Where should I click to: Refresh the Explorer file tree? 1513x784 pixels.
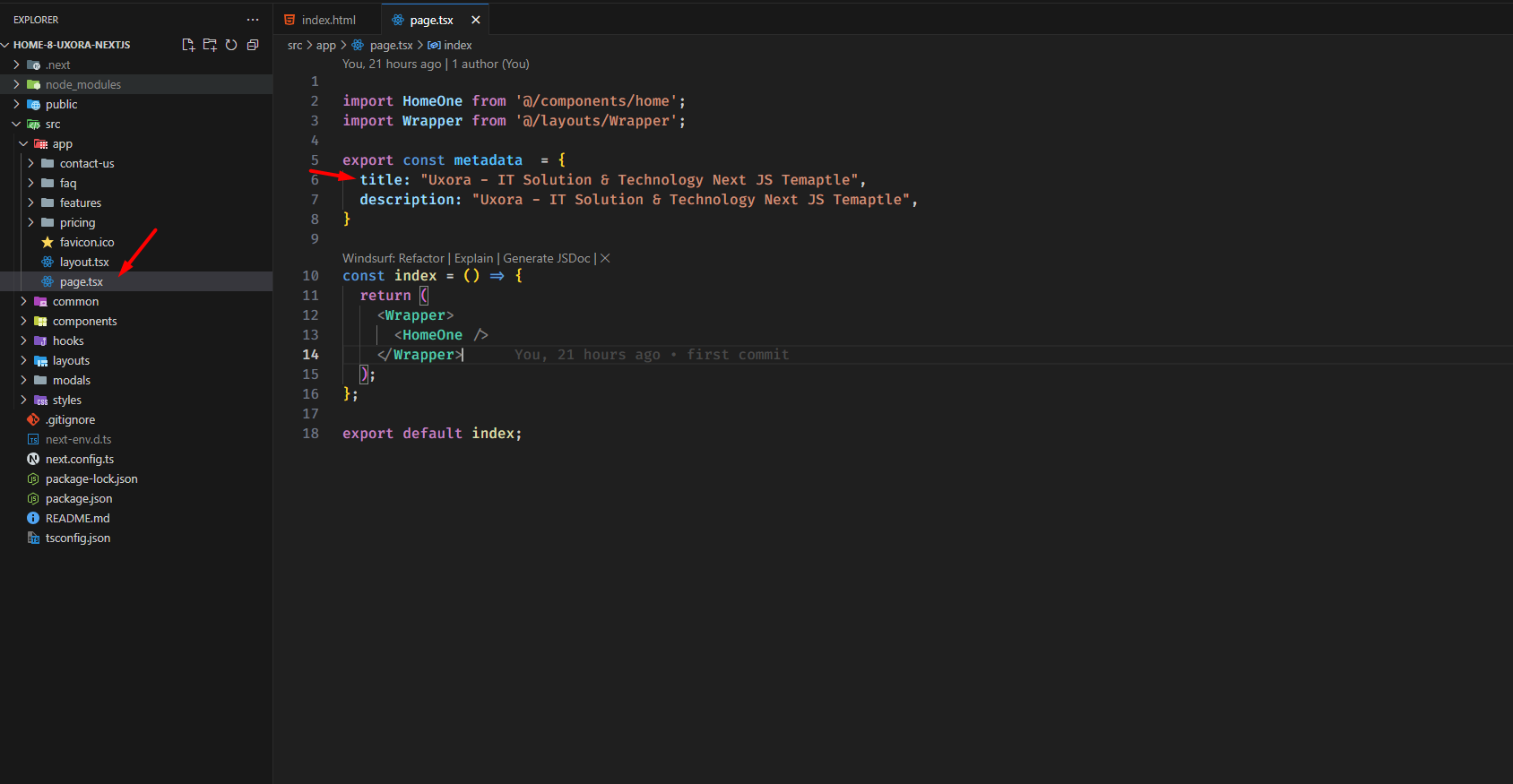tap(231, 45)
